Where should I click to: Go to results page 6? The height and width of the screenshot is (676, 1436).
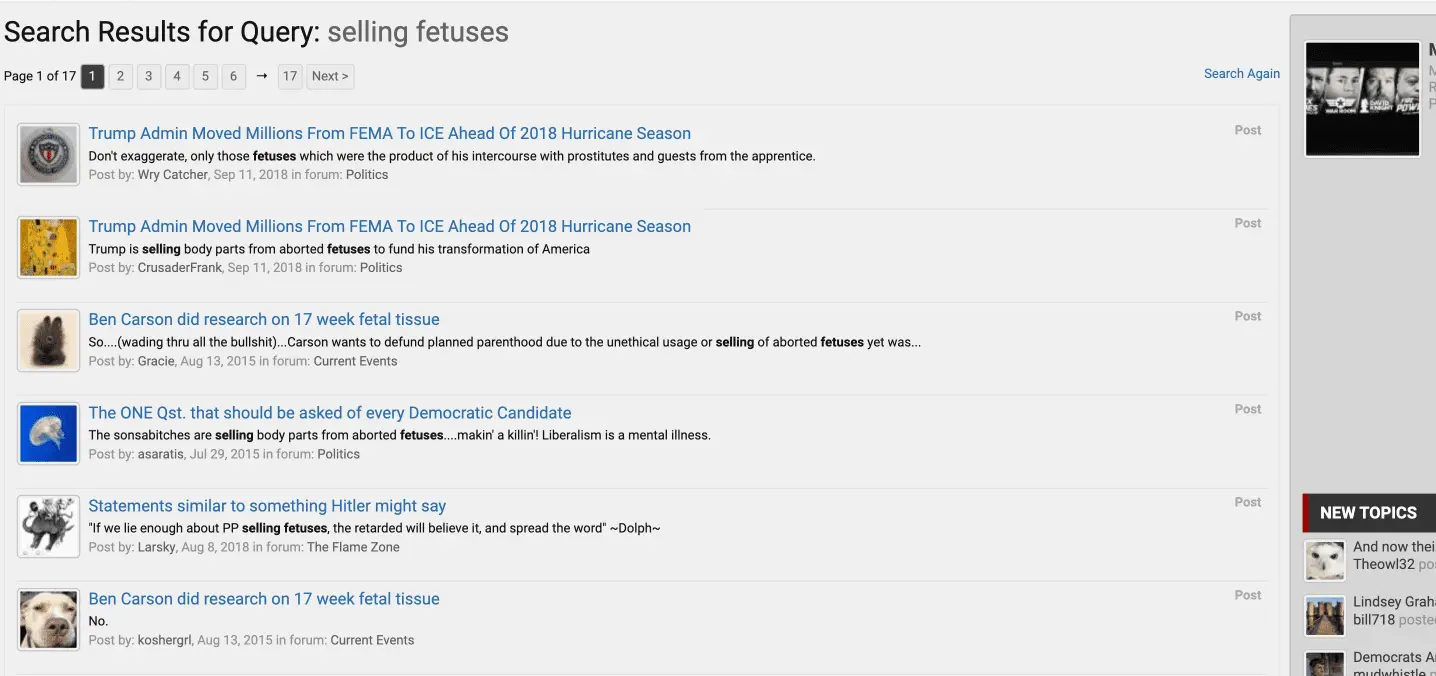233,76
